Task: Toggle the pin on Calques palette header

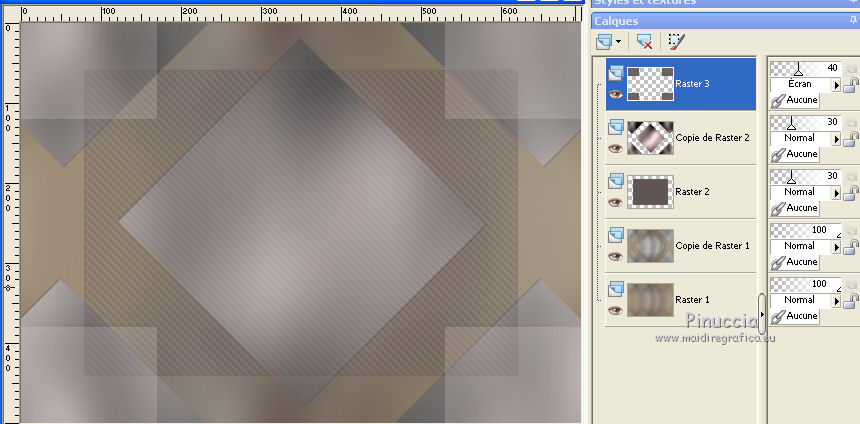Action: click(853, 21)
